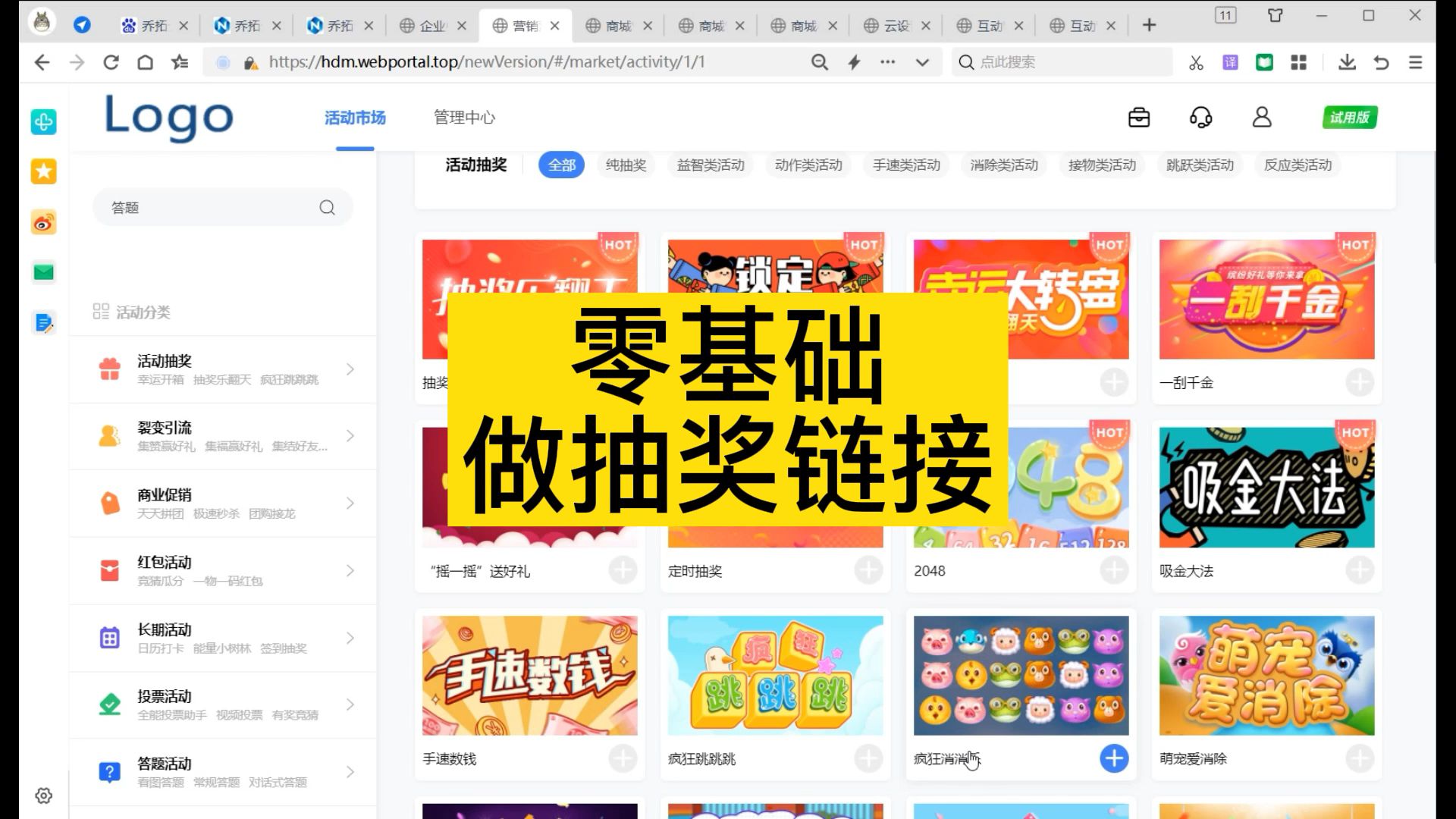Click the teal clover sidebar icon
This screenshot has width=1456, height=819.
43,121
